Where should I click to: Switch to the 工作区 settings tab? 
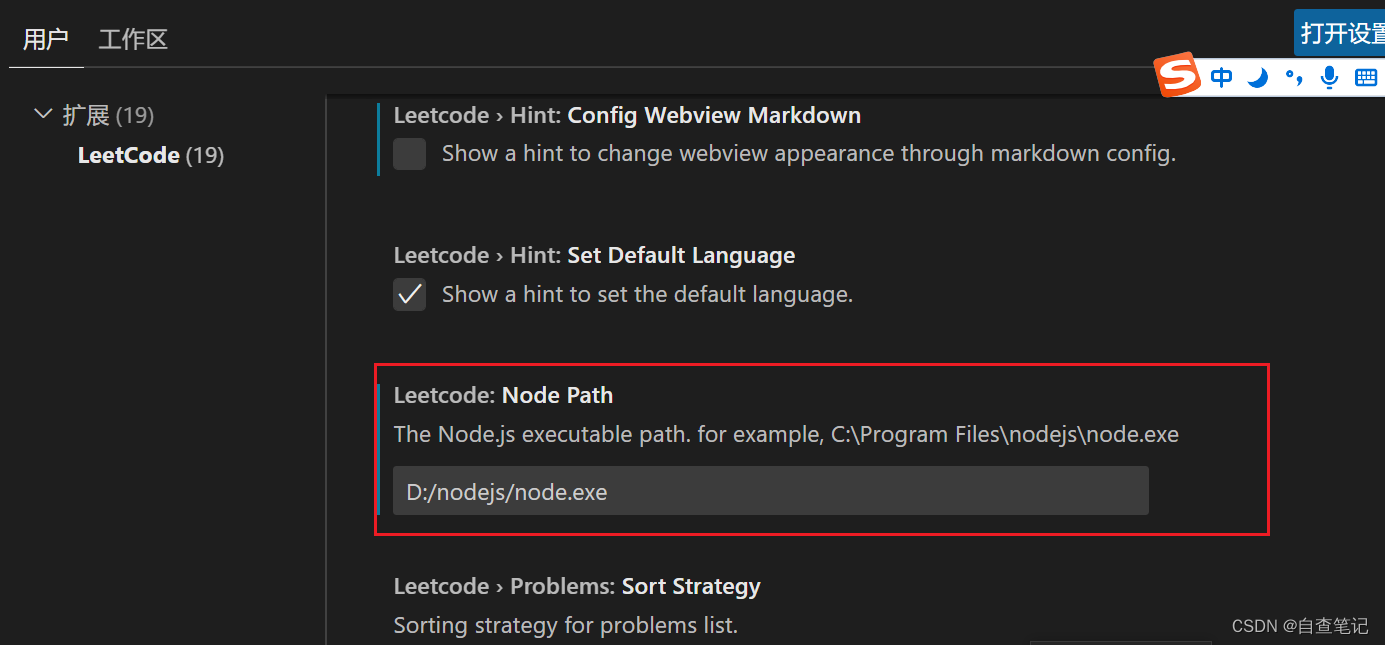(x=133, y=40)
